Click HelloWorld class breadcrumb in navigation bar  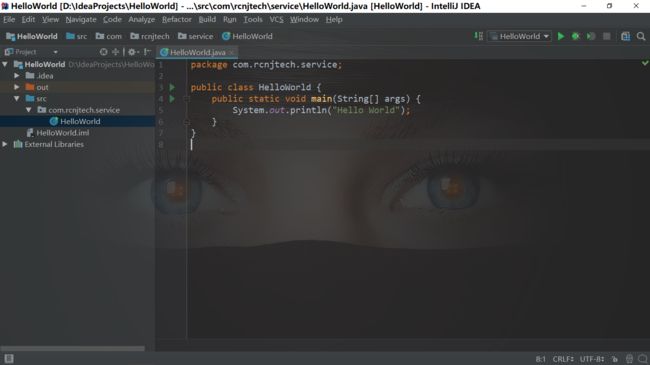pos(247,36)
